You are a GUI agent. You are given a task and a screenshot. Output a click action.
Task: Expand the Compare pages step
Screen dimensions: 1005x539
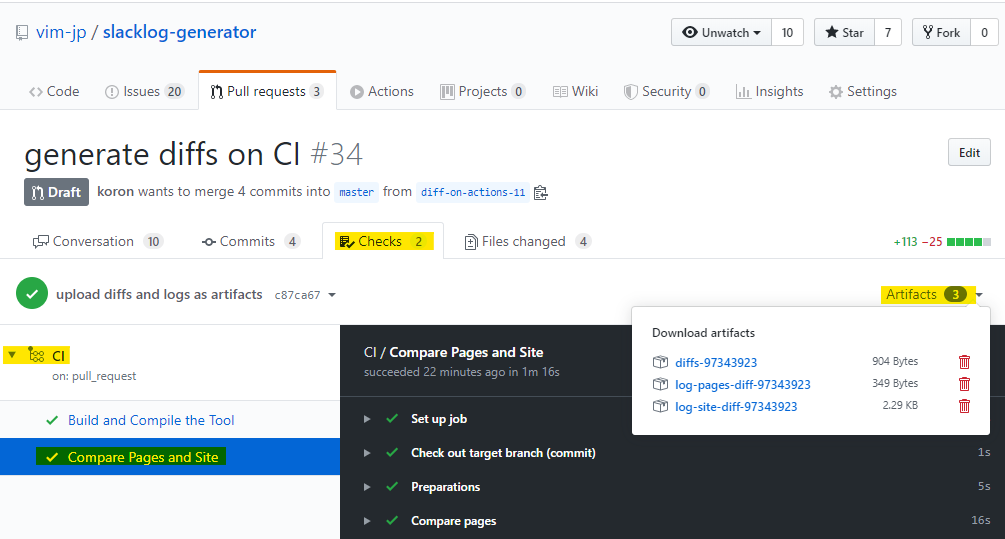[367, 521]
